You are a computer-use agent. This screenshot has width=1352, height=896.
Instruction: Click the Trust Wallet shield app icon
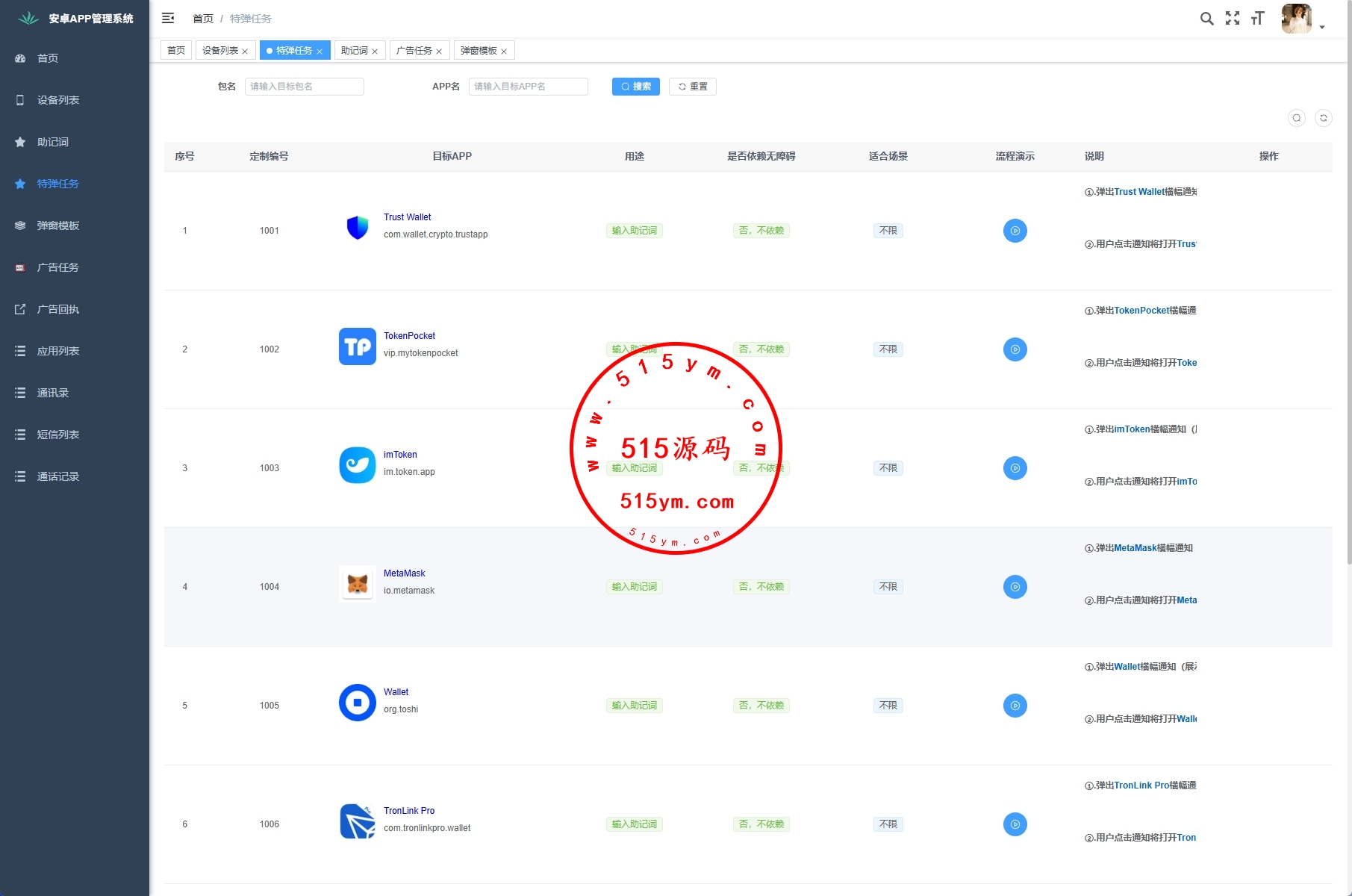coord(358,228)
